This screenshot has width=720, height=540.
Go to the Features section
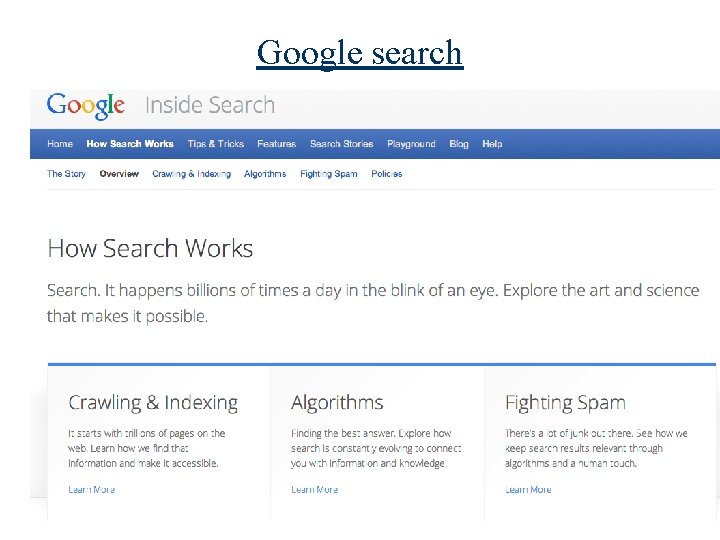point(276,144)
